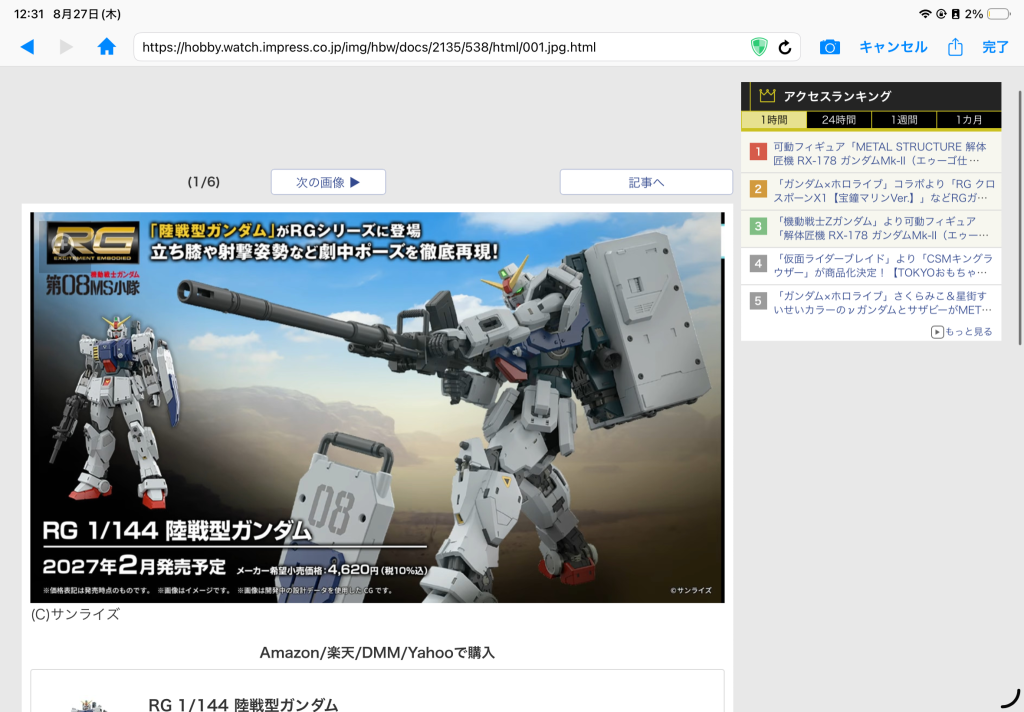This screenshot has width=1024, height=712.
Task: Tap もっと見る for more rankings
Action: [962, 332]
